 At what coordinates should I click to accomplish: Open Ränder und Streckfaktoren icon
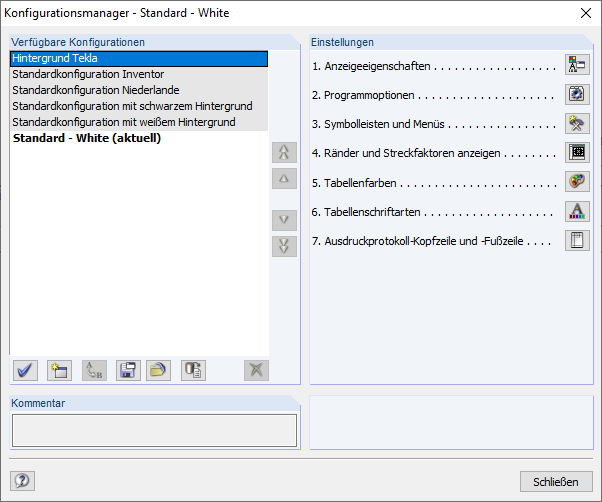[x=577, y=152]
